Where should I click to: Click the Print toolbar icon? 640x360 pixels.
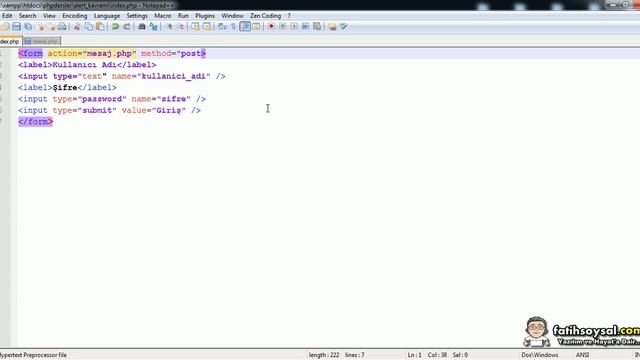point(62,27)
